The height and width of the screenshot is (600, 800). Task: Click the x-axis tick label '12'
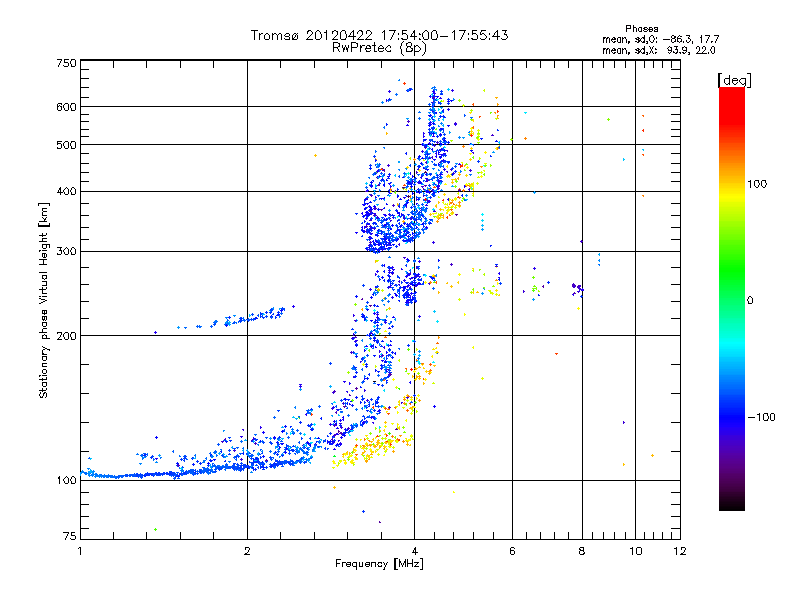(680, 551)
